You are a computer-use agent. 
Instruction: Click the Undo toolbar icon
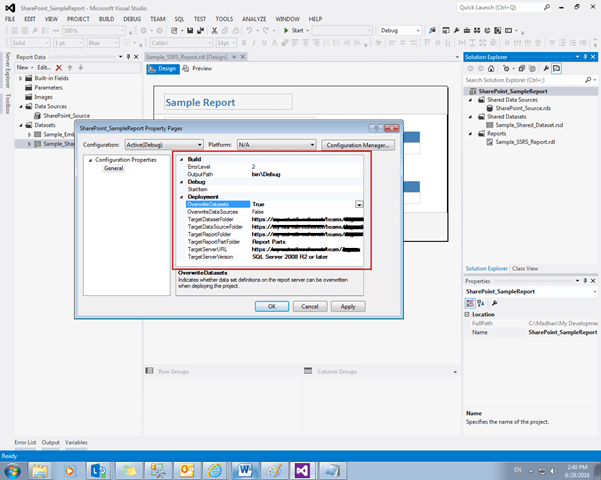pos(250,30)
